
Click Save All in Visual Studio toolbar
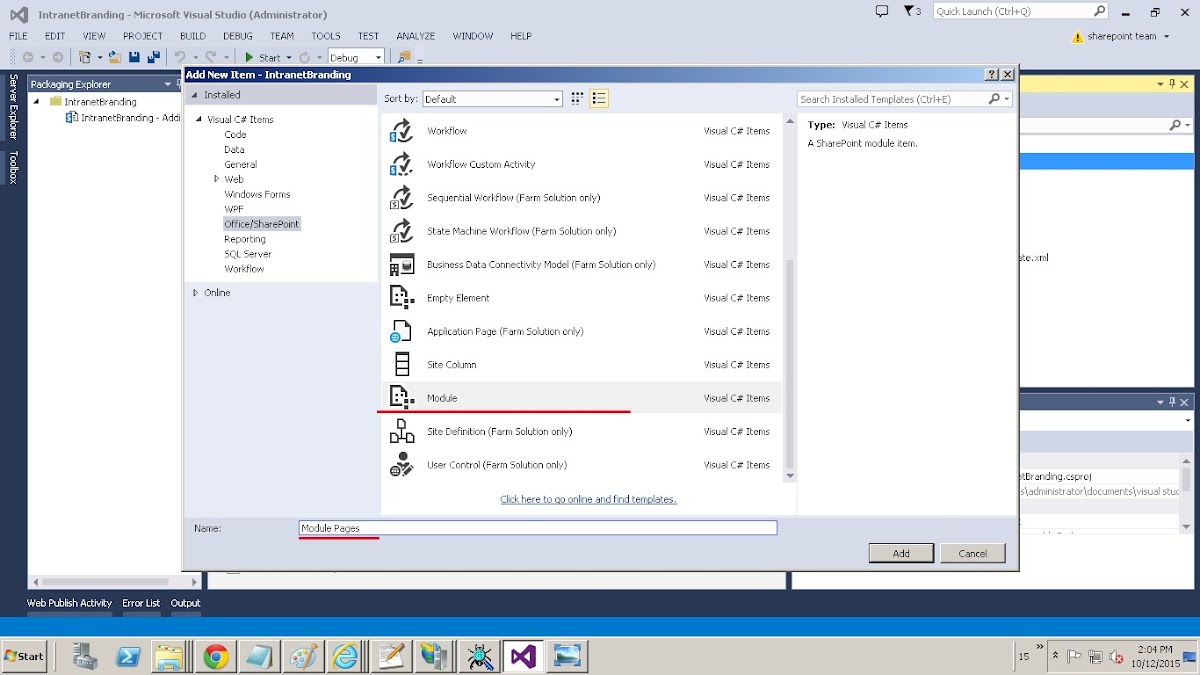tap(154, 58)
